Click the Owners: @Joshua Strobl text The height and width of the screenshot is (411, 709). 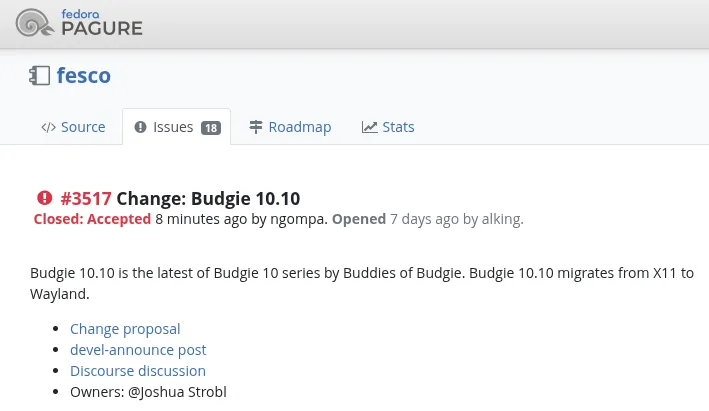148,392
